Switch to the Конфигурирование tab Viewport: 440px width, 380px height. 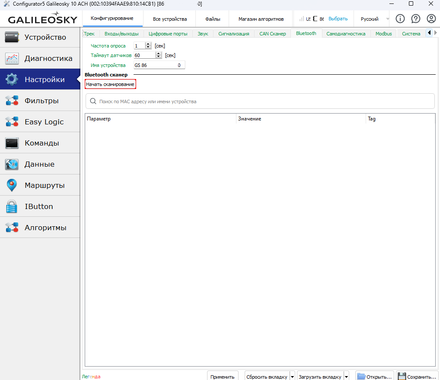[112, 18]
